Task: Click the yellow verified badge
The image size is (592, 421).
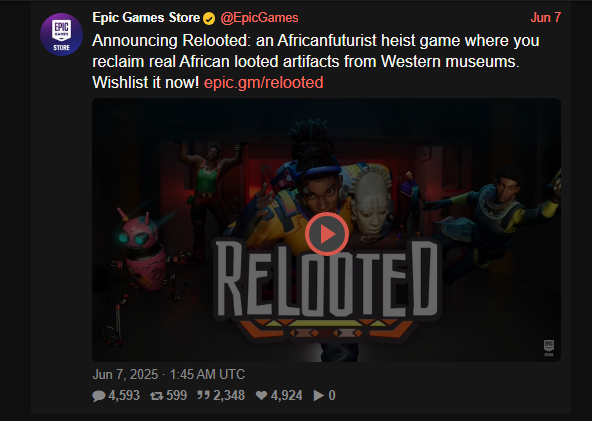Action: tap(209, 18)
